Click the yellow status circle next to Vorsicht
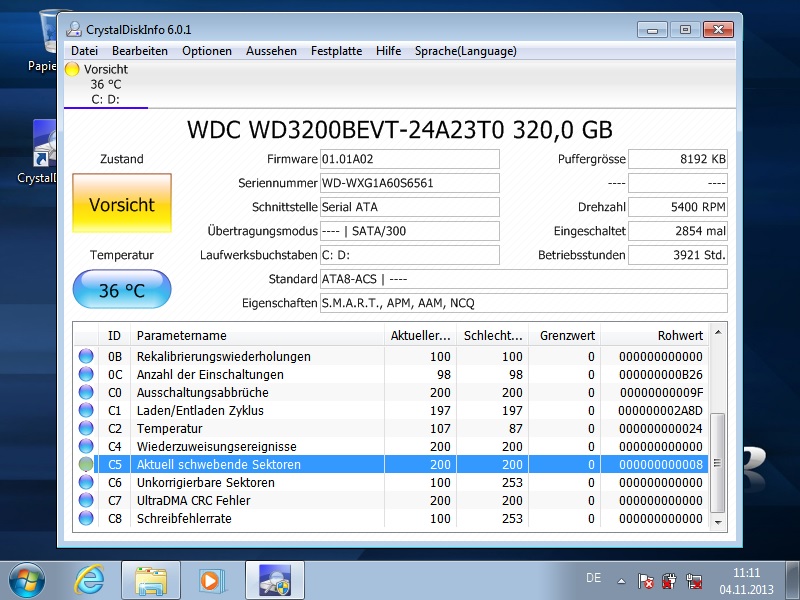 point(72,69)
